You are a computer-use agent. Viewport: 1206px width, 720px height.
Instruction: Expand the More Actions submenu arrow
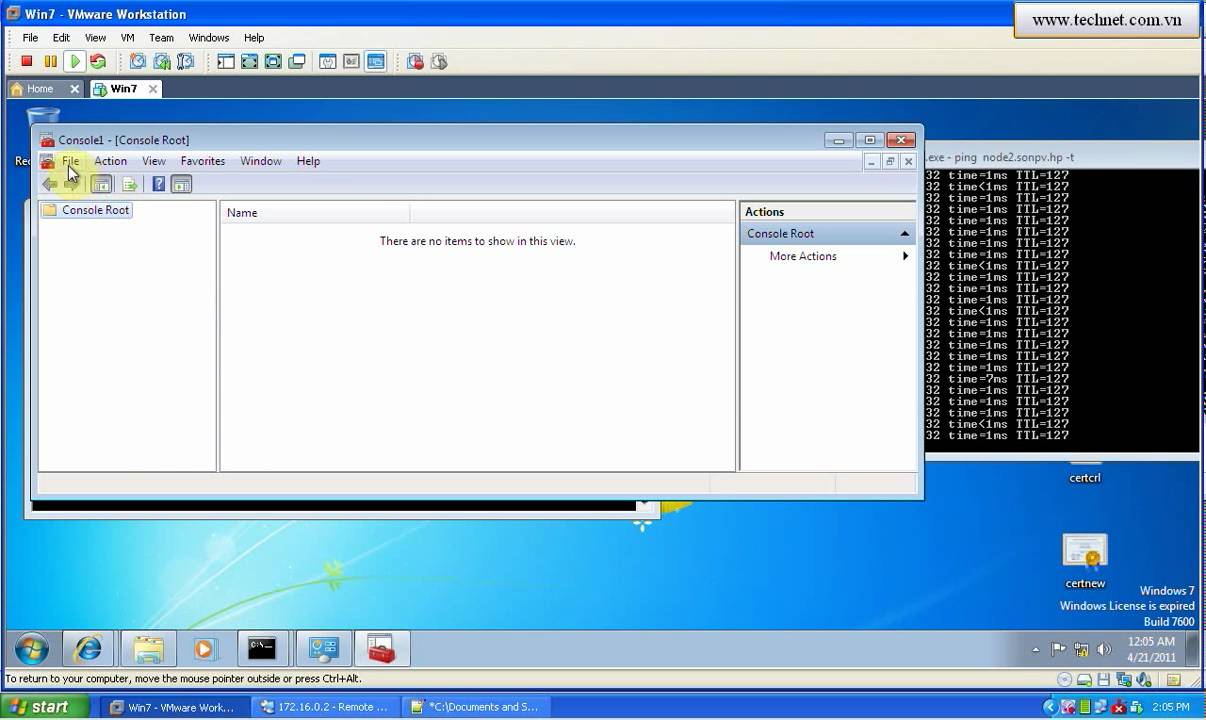coord(905,256)
